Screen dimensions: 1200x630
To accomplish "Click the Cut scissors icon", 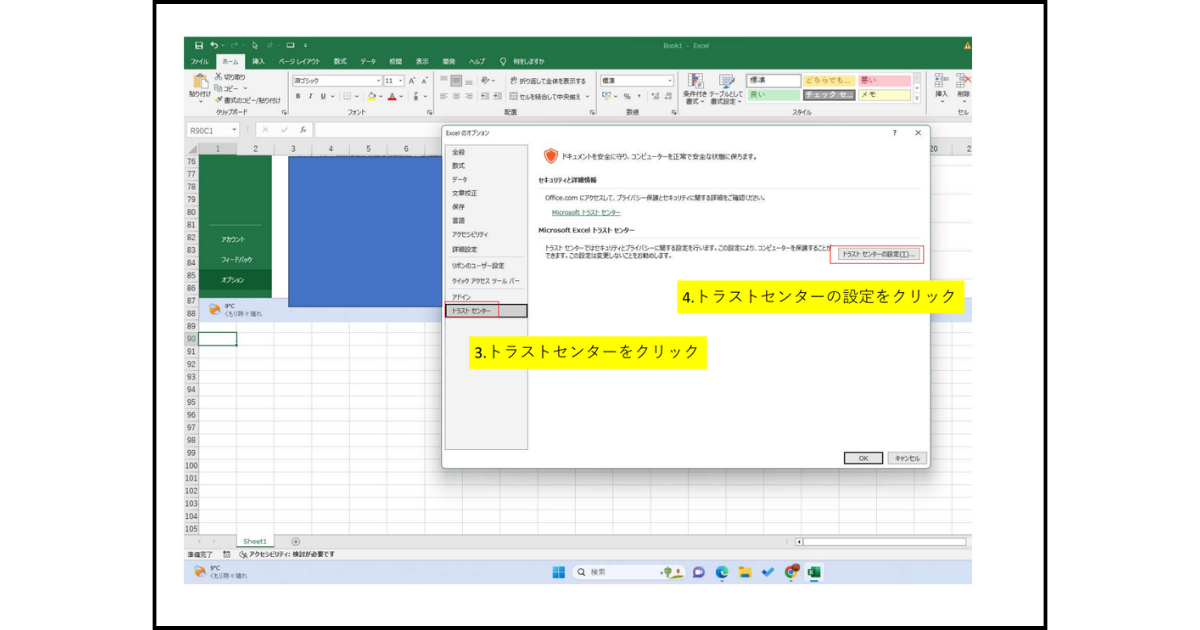I will pyautogui.click(x=218, y=77).
